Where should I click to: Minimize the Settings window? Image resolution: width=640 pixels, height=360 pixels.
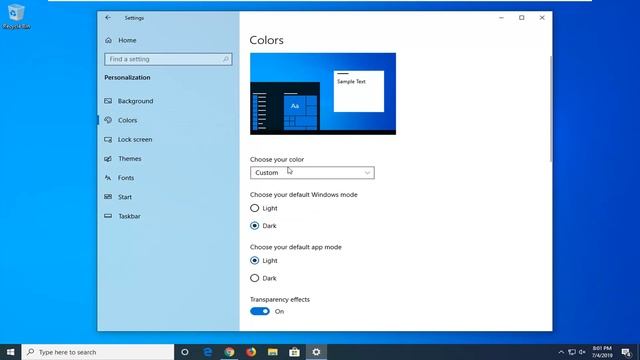click(501, 18)
